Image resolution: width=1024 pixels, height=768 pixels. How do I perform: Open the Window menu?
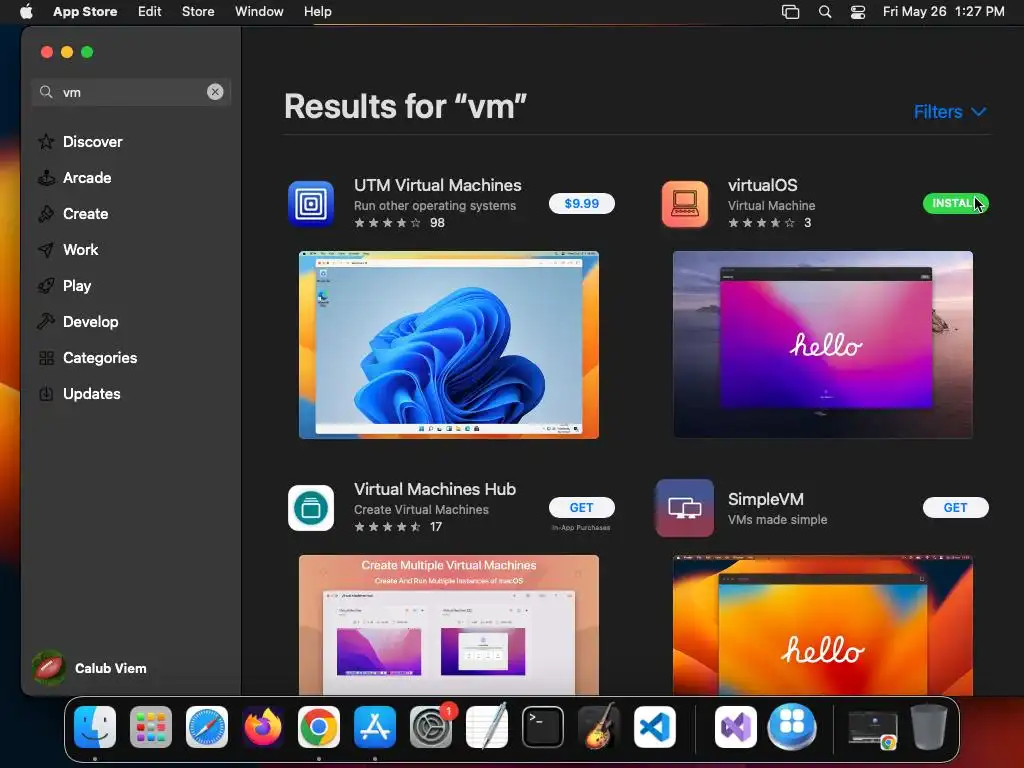[259, 12]
